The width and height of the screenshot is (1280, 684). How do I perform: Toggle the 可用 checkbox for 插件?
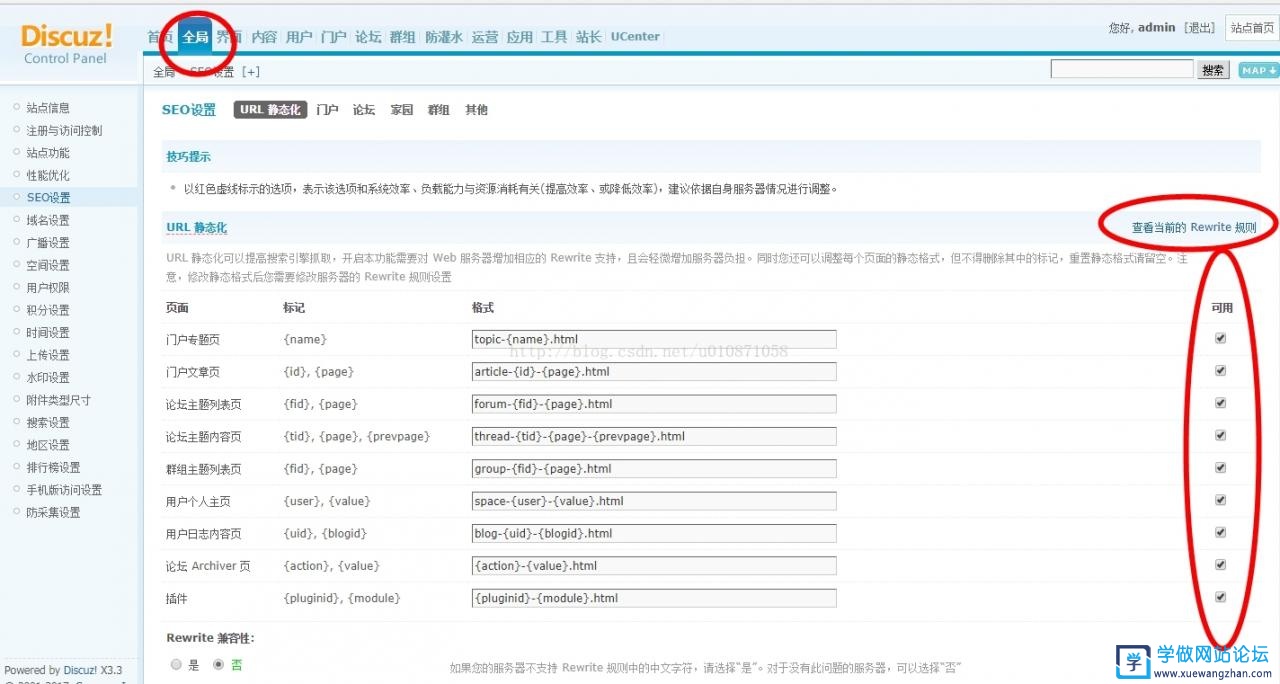point(1220,596)
